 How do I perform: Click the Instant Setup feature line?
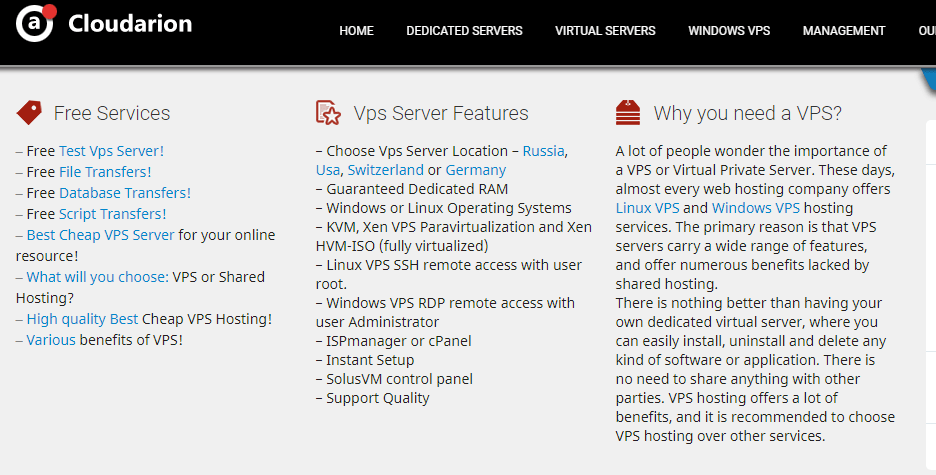click(365, 360)
